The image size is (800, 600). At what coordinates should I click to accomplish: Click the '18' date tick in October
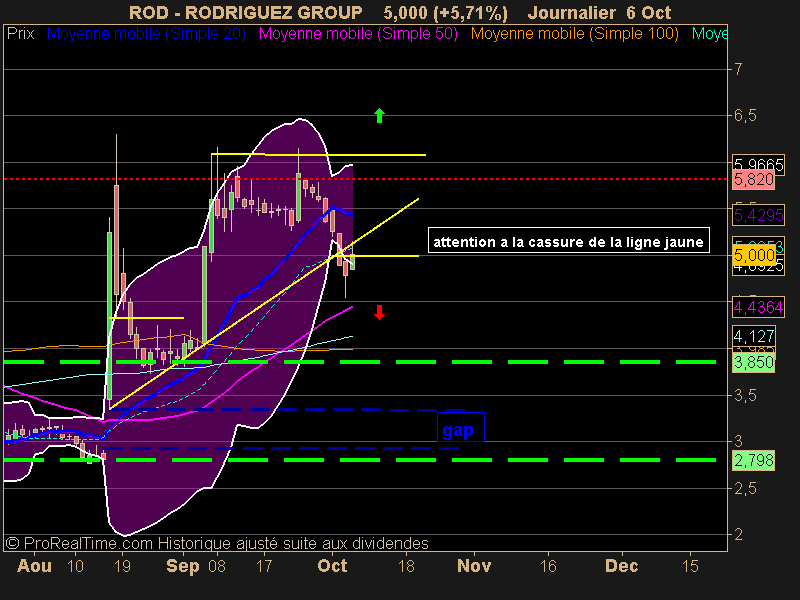pos(406,566)
